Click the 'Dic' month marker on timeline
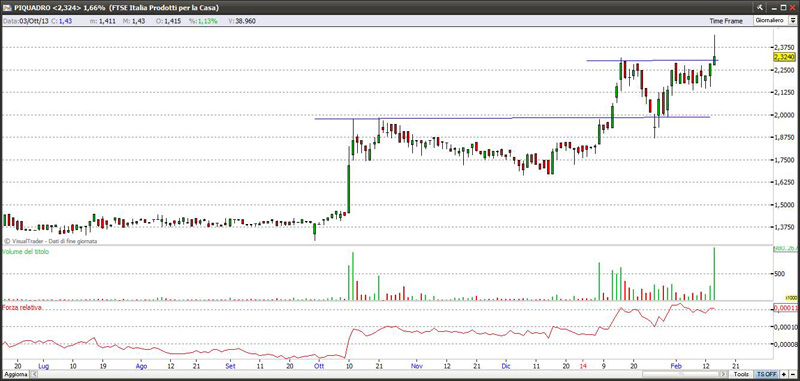800x381 pixels. pyautogui.click(x=506, y=366)
